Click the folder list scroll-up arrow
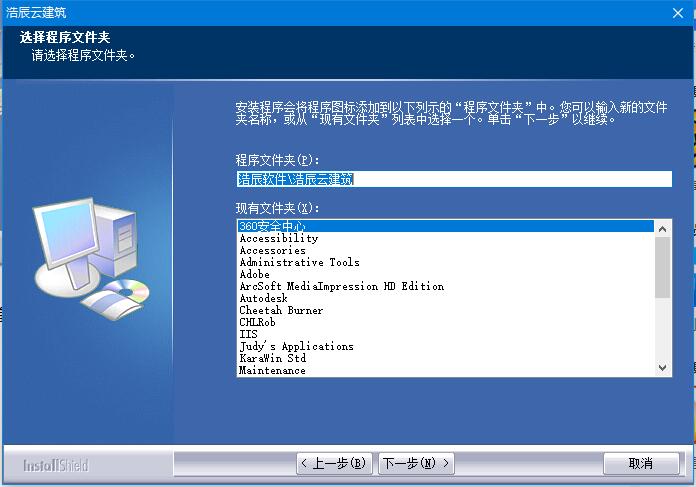696x487 pixels. pos(663,228)
